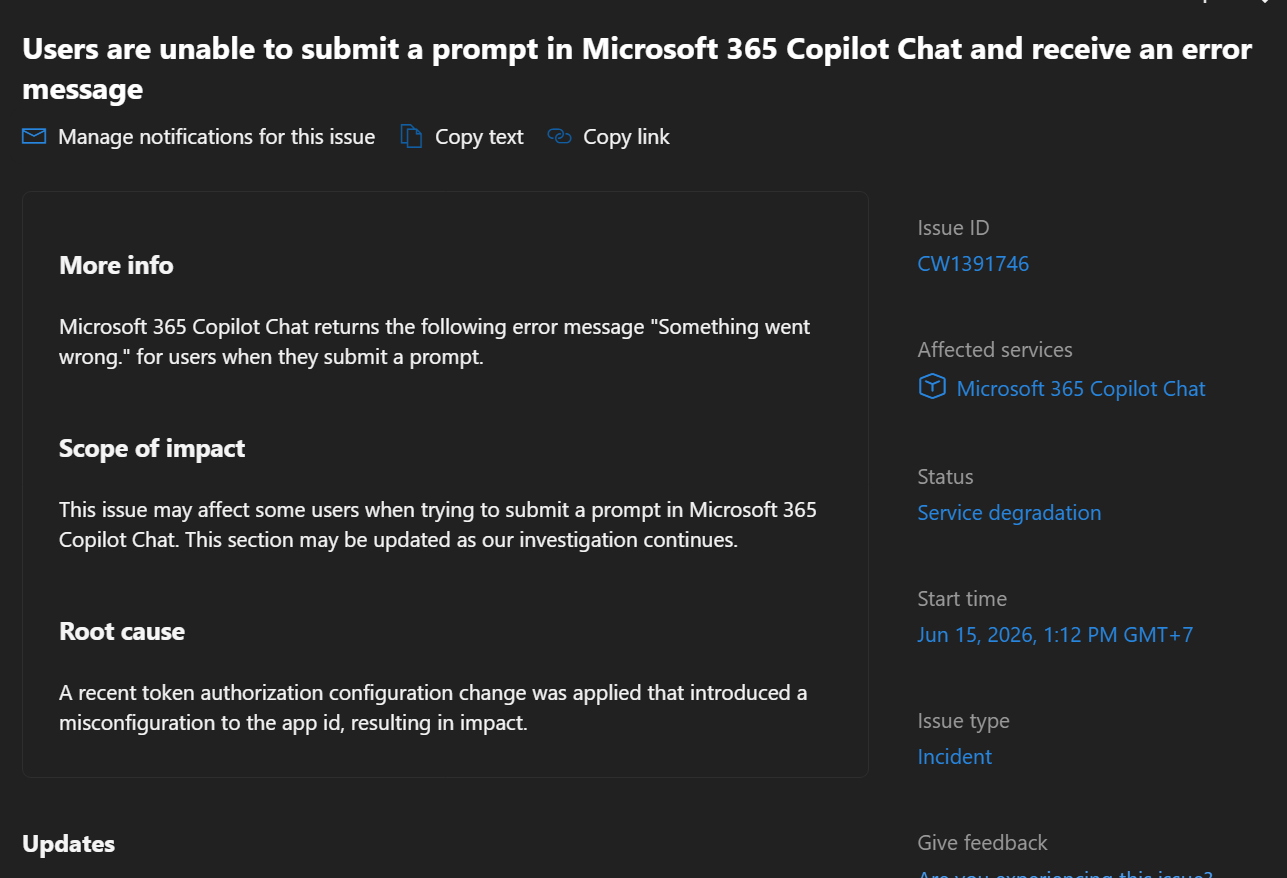Click the Status label
The height and width of the screenshot is (878, 1287).
(945, 476)
